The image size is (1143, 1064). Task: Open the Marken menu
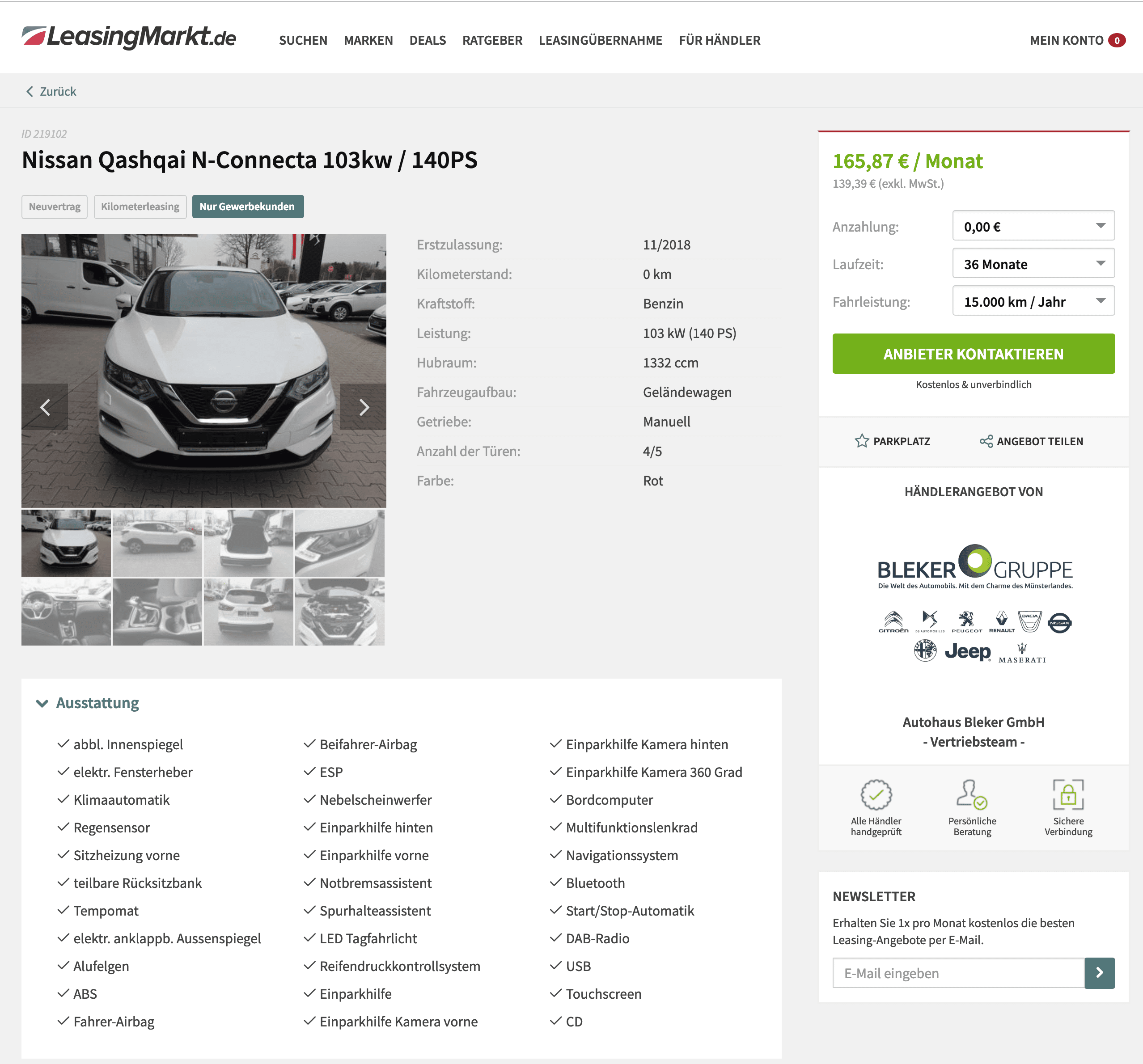point(368,40)
